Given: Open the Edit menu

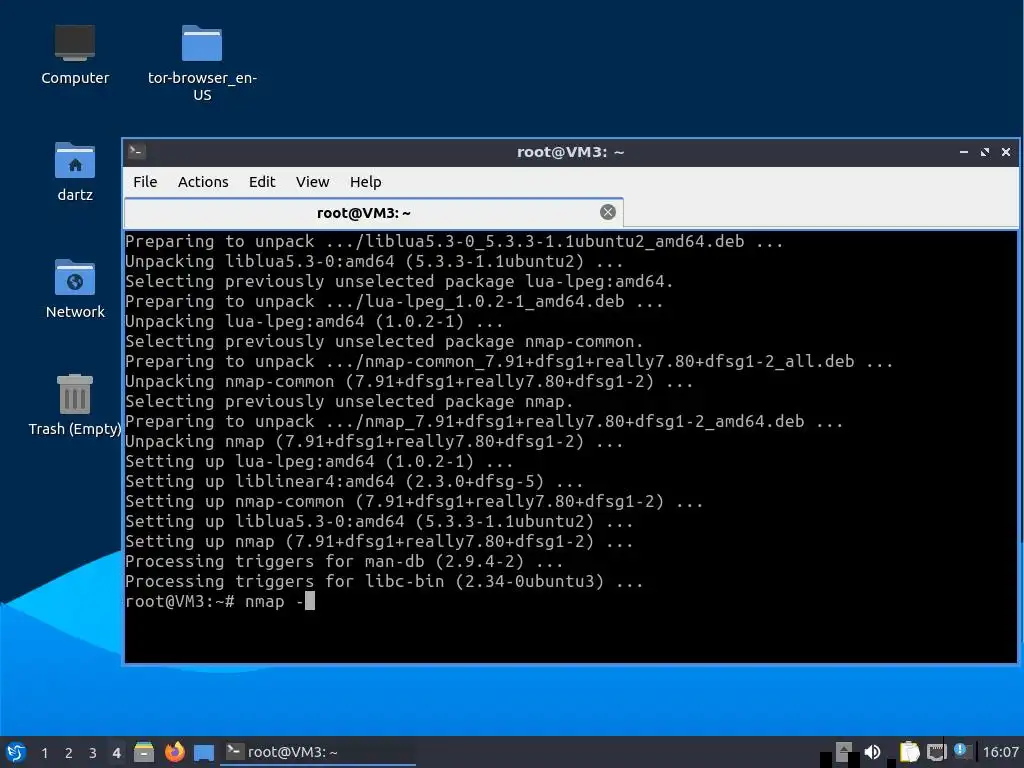Looking at the screenshot, I should click(x=262, y=182).
